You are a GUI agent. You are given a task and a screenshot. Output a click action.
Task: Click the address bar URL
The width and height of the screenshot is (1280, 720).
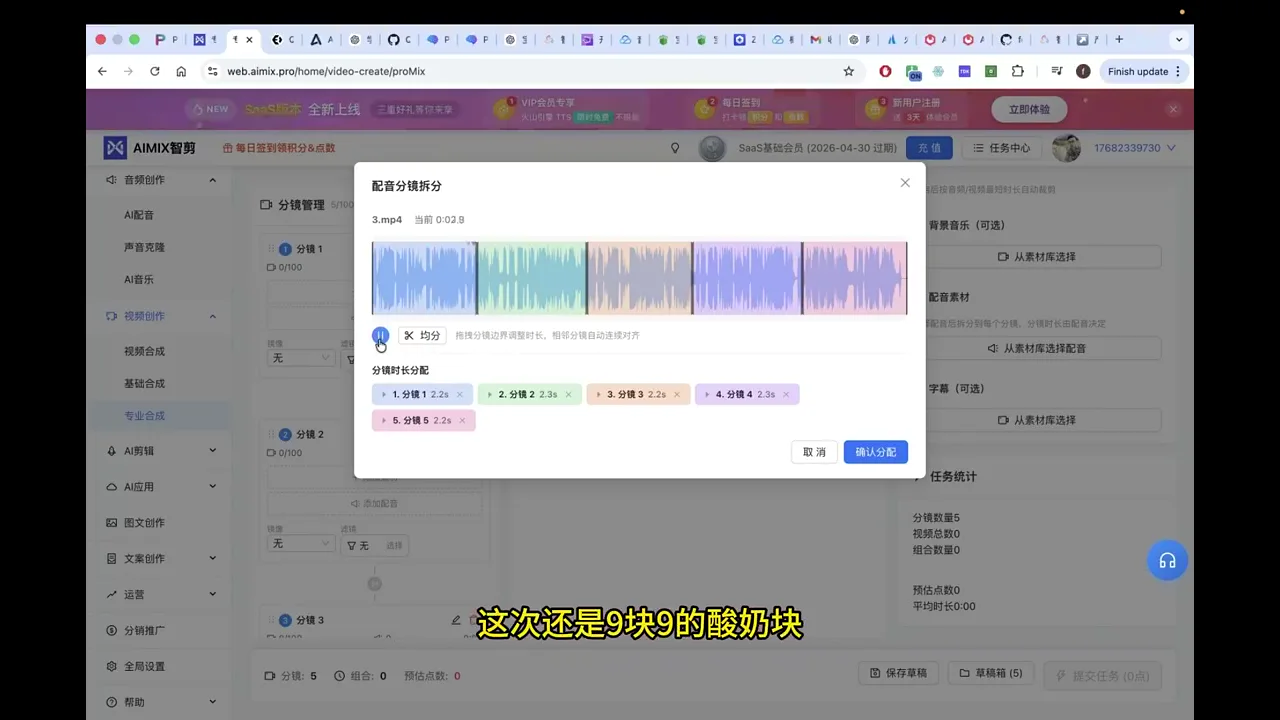point(326,72)
